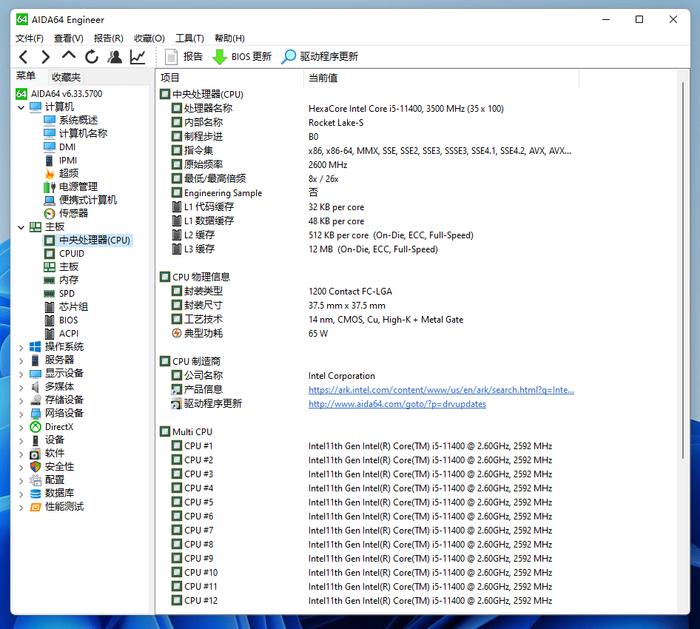Click the BIOS 更新 button
700x629 pixels.
point(242,57)
